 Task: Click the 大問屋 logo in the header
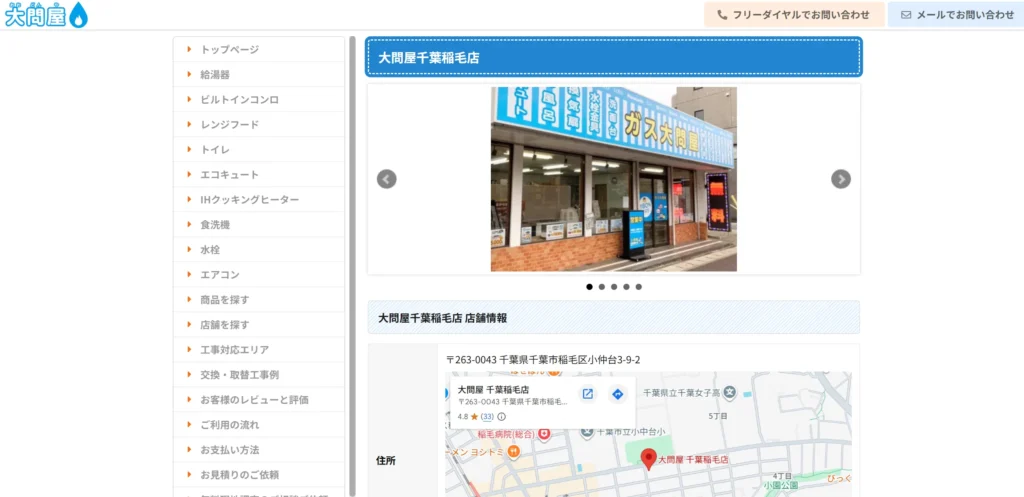click(46, 15)
